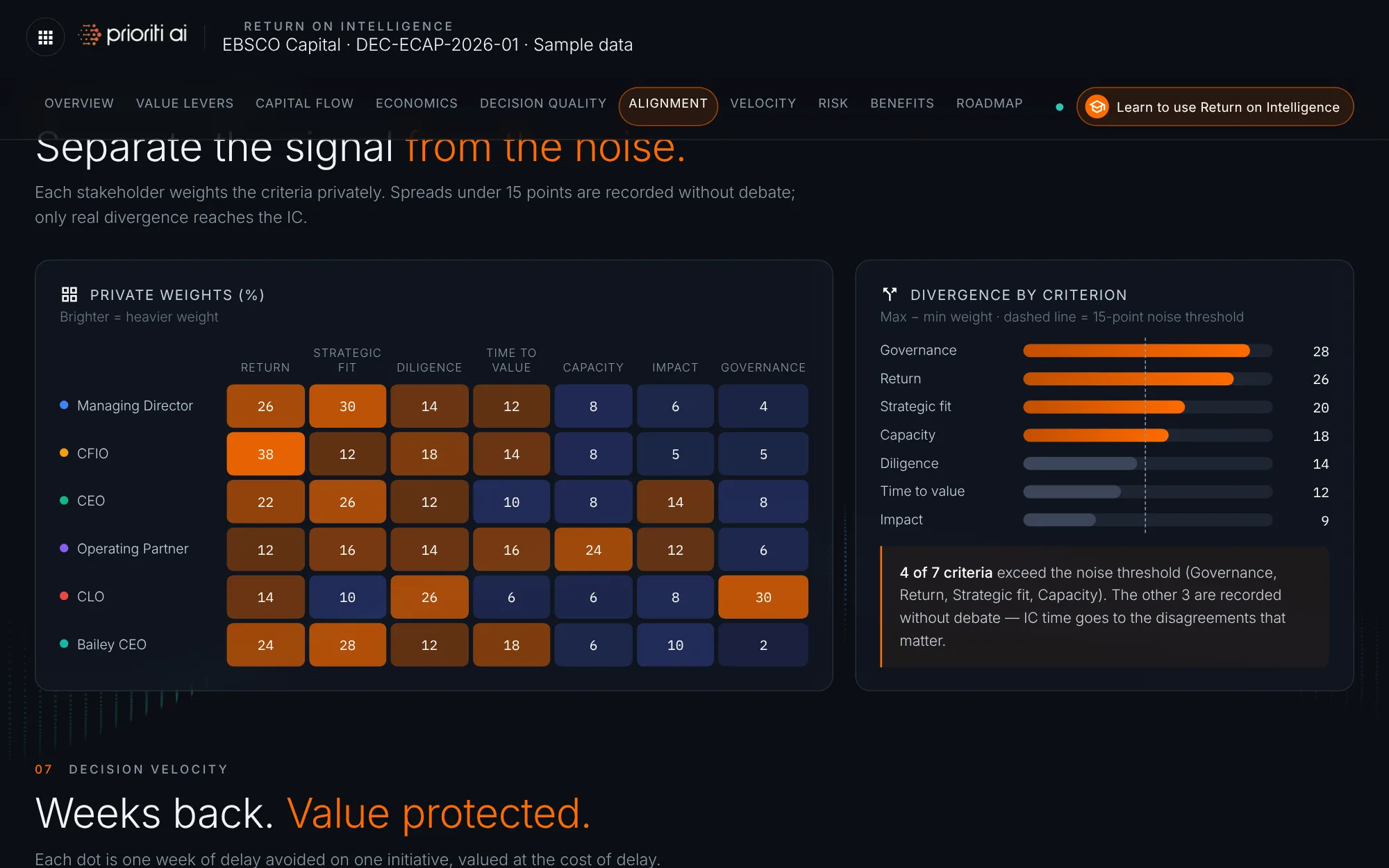Click the '4 of 7 criteria' summary note

(1104, 607)
